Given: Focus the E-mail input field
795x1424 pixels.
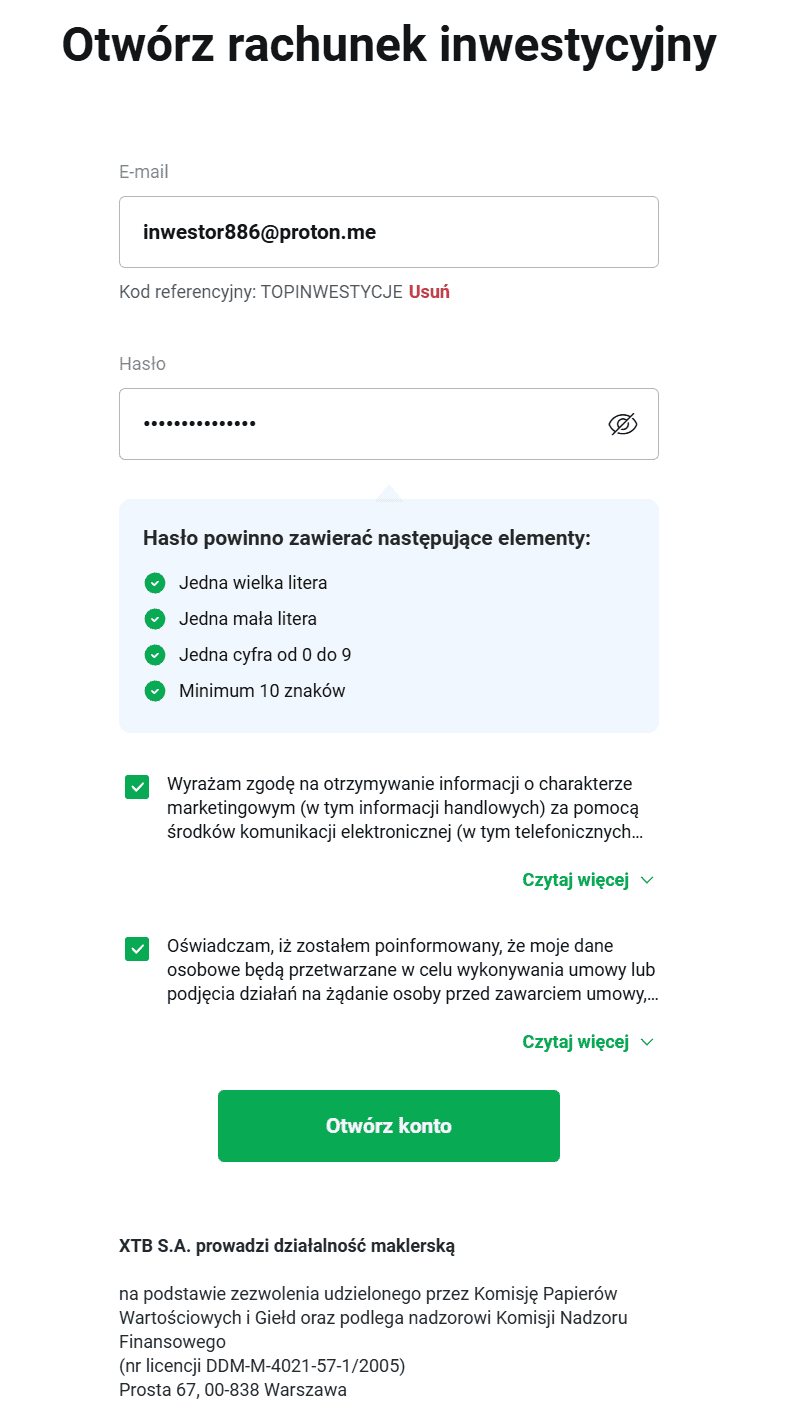Looking at the screenshot, I should pos(388,233).
